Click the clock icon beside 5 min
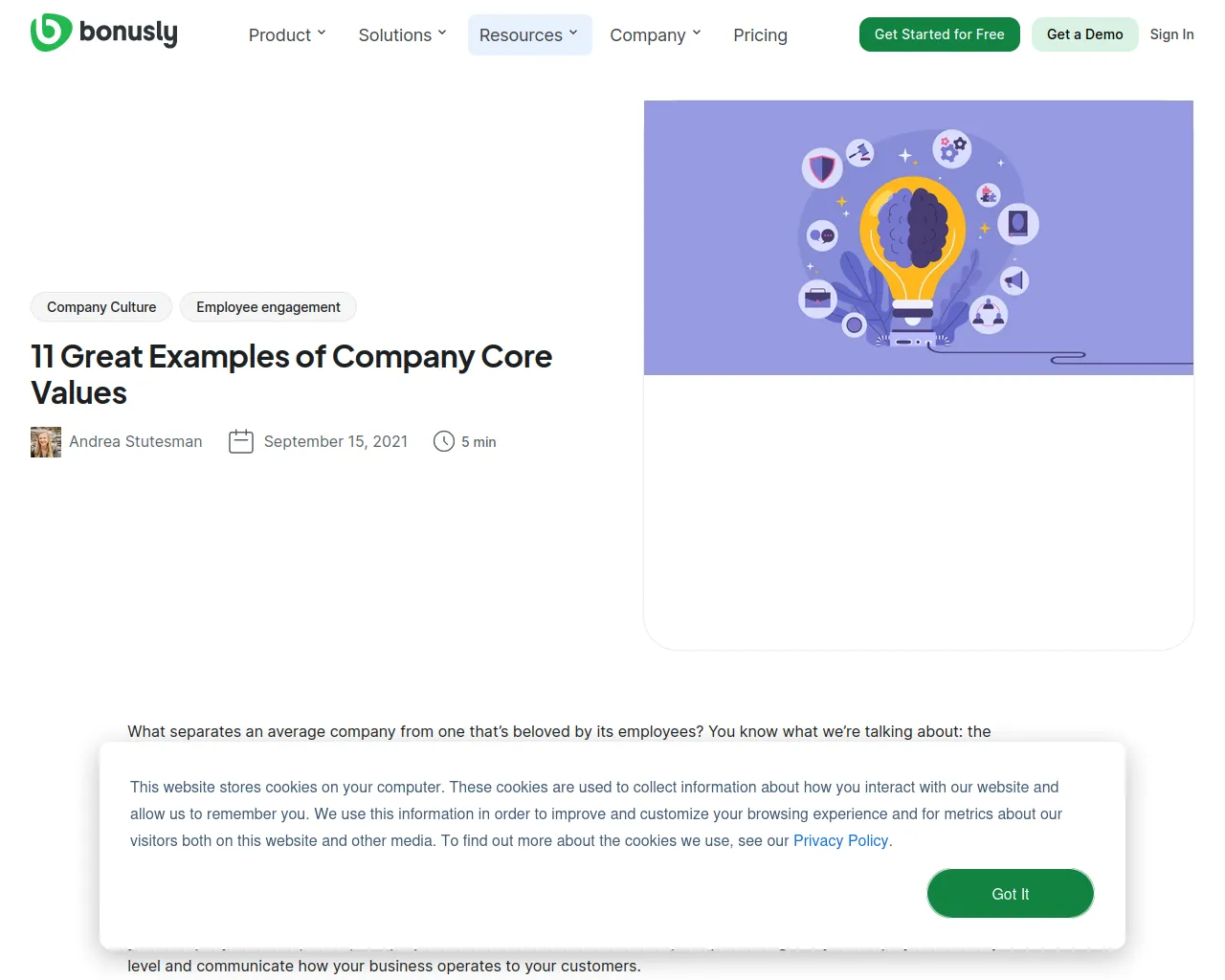The width and height of the screenshot is (1225, 980). pyautogui.click(x=444, y=441)
